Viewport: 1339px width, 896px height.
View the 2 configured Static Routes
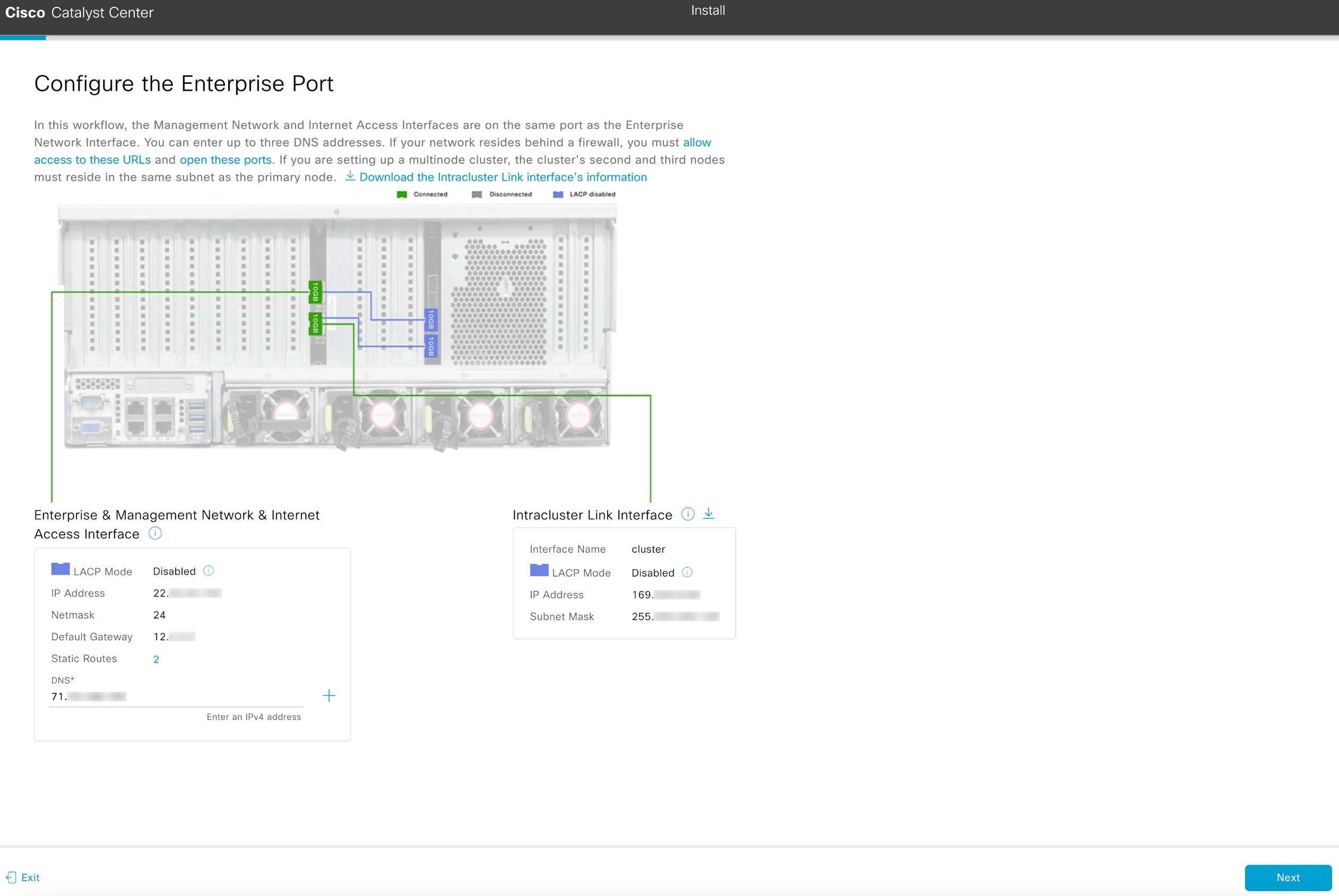pyautogui.click(x=156, y=659)
